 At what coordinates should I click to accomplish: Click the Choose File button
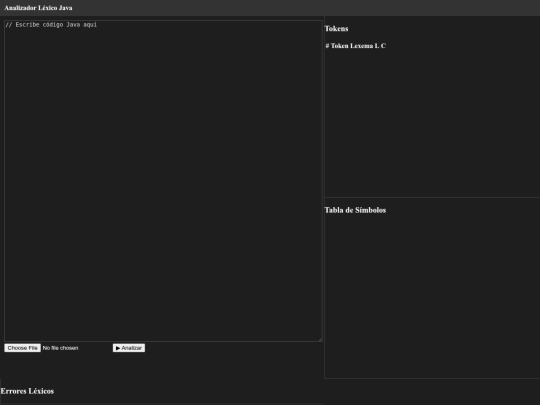[22, 348]
